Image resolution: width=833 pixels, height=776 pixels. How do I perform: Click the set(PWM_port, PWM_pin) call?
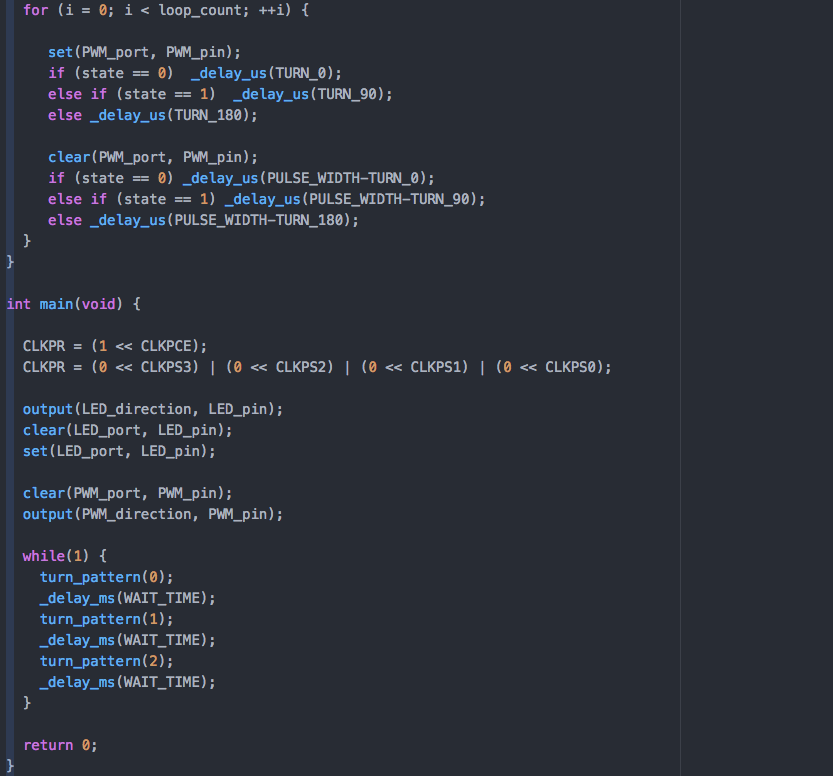tap(144, 52)
